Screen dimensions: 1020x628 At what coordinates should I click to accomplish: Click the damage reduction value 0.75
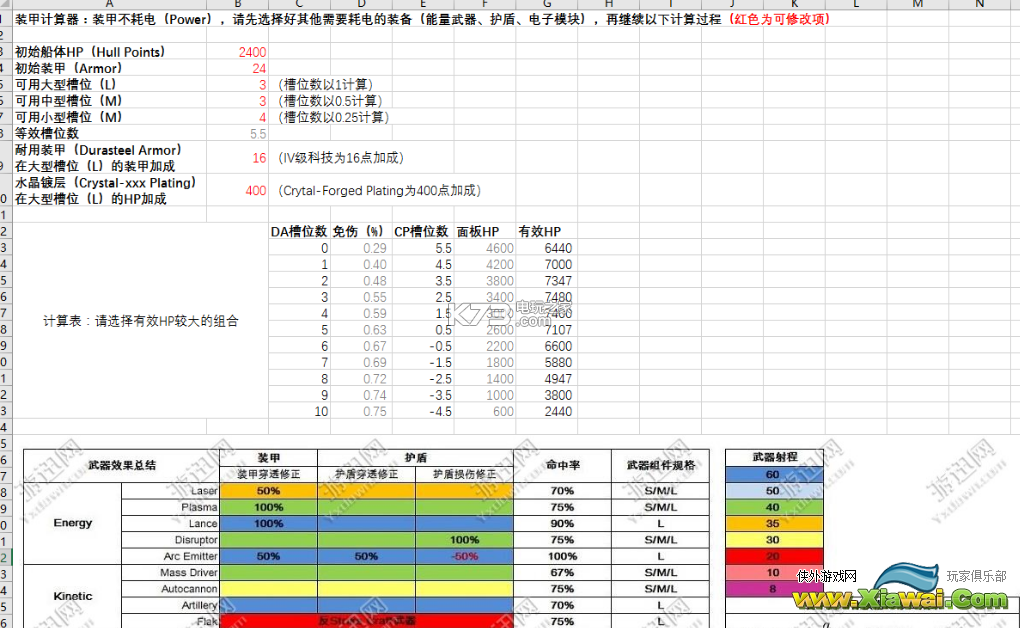tap(375, 411)
